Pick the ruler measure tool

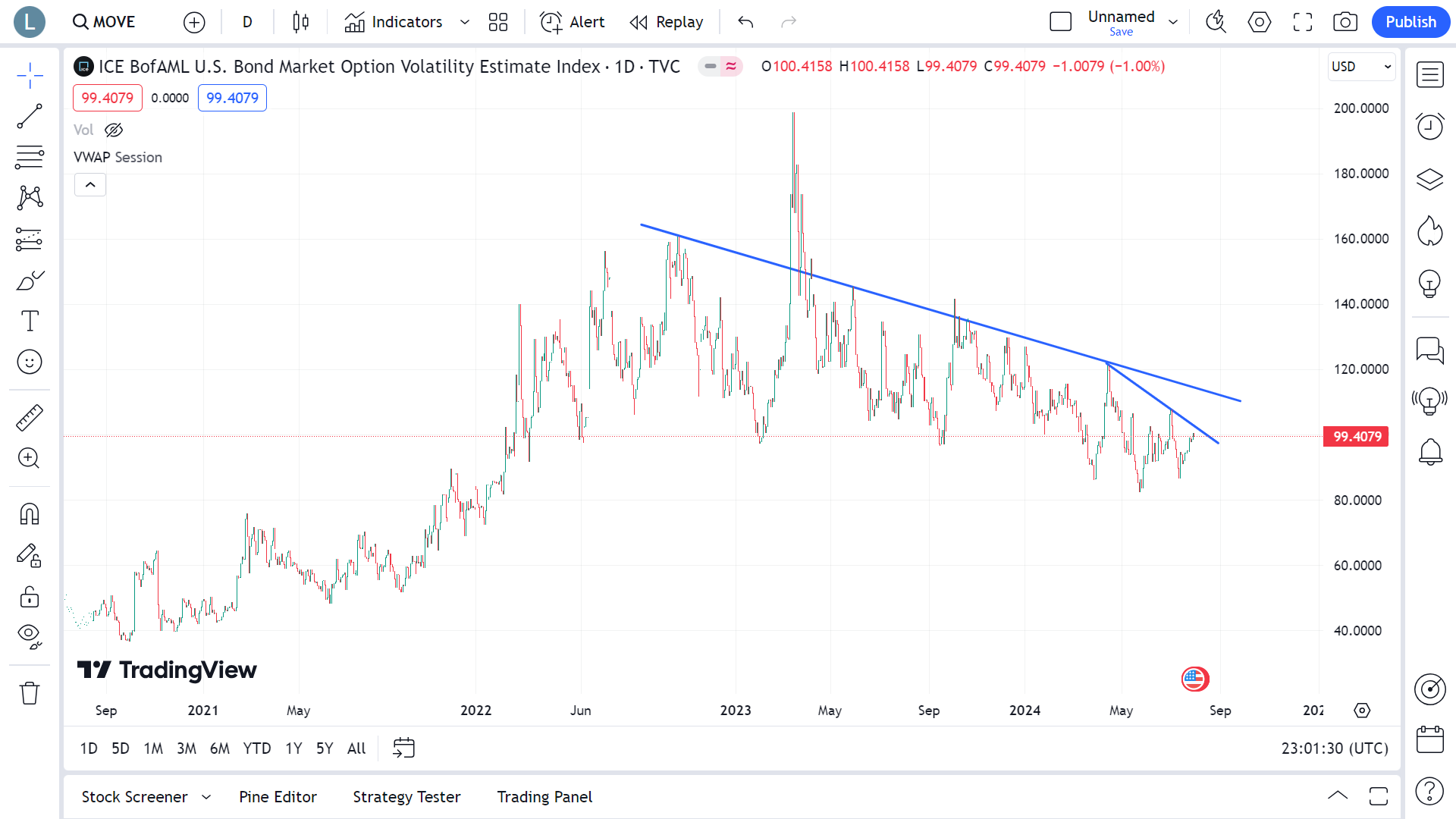click(x=30, y=417)
